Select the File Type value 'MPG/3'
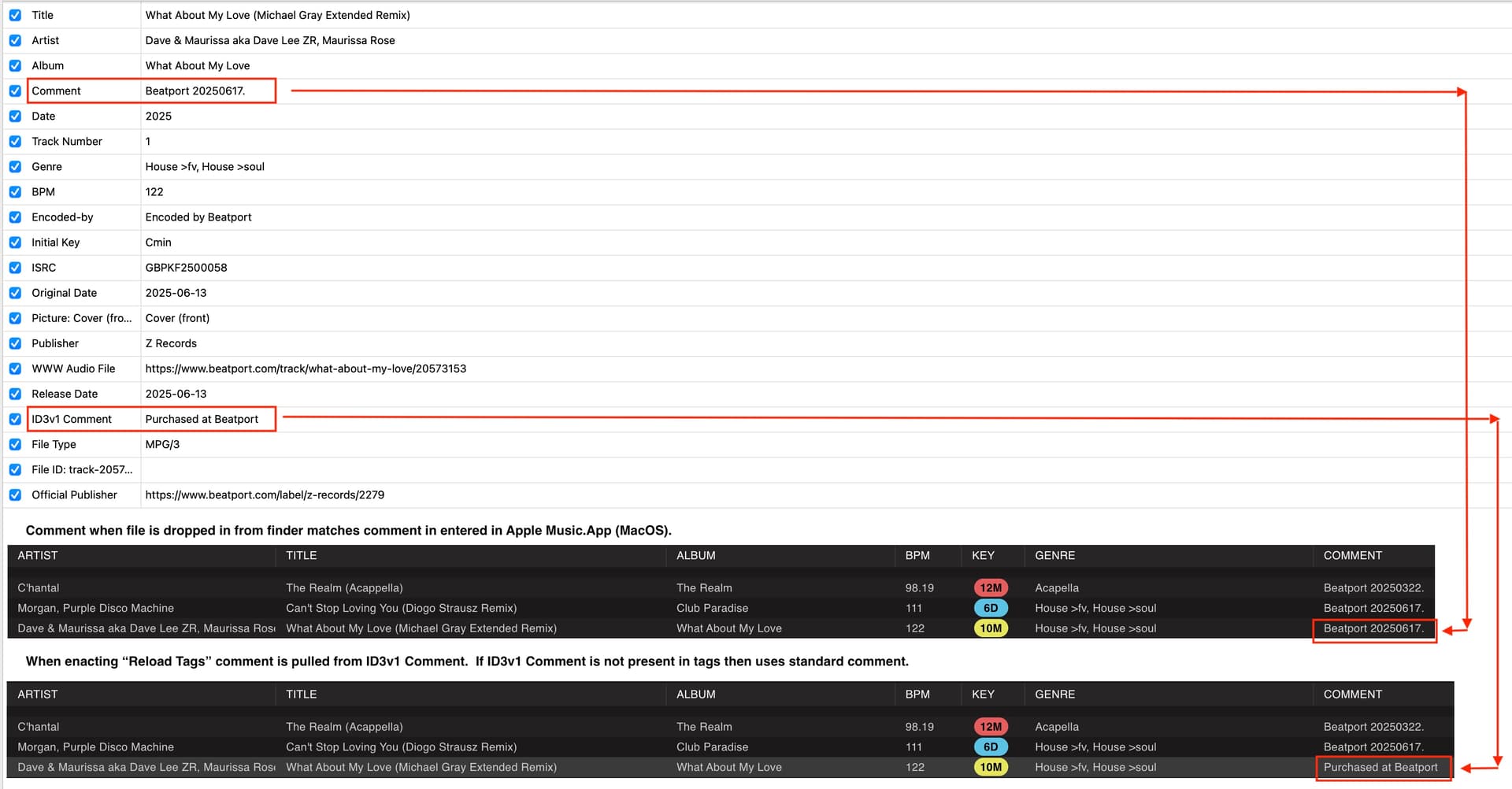Screen dimensions: 1512x789 point(162,444)
